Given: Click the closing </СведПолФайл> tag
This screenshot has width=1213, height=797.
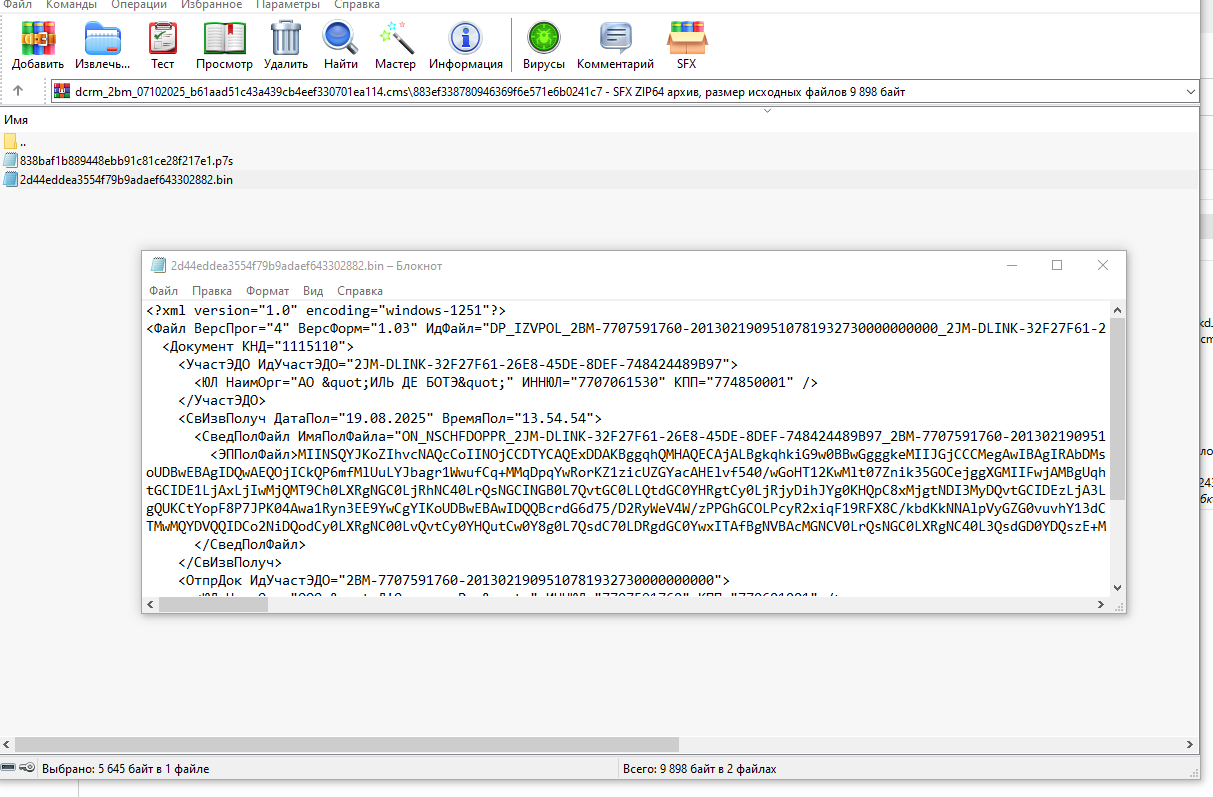Looking at the screenshot, I should (x=250, y=545).
